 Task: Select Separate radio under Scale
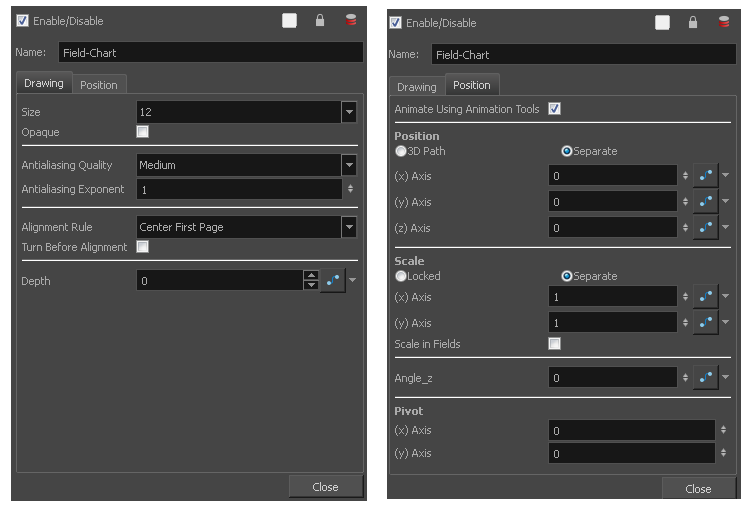pos(567,276)
